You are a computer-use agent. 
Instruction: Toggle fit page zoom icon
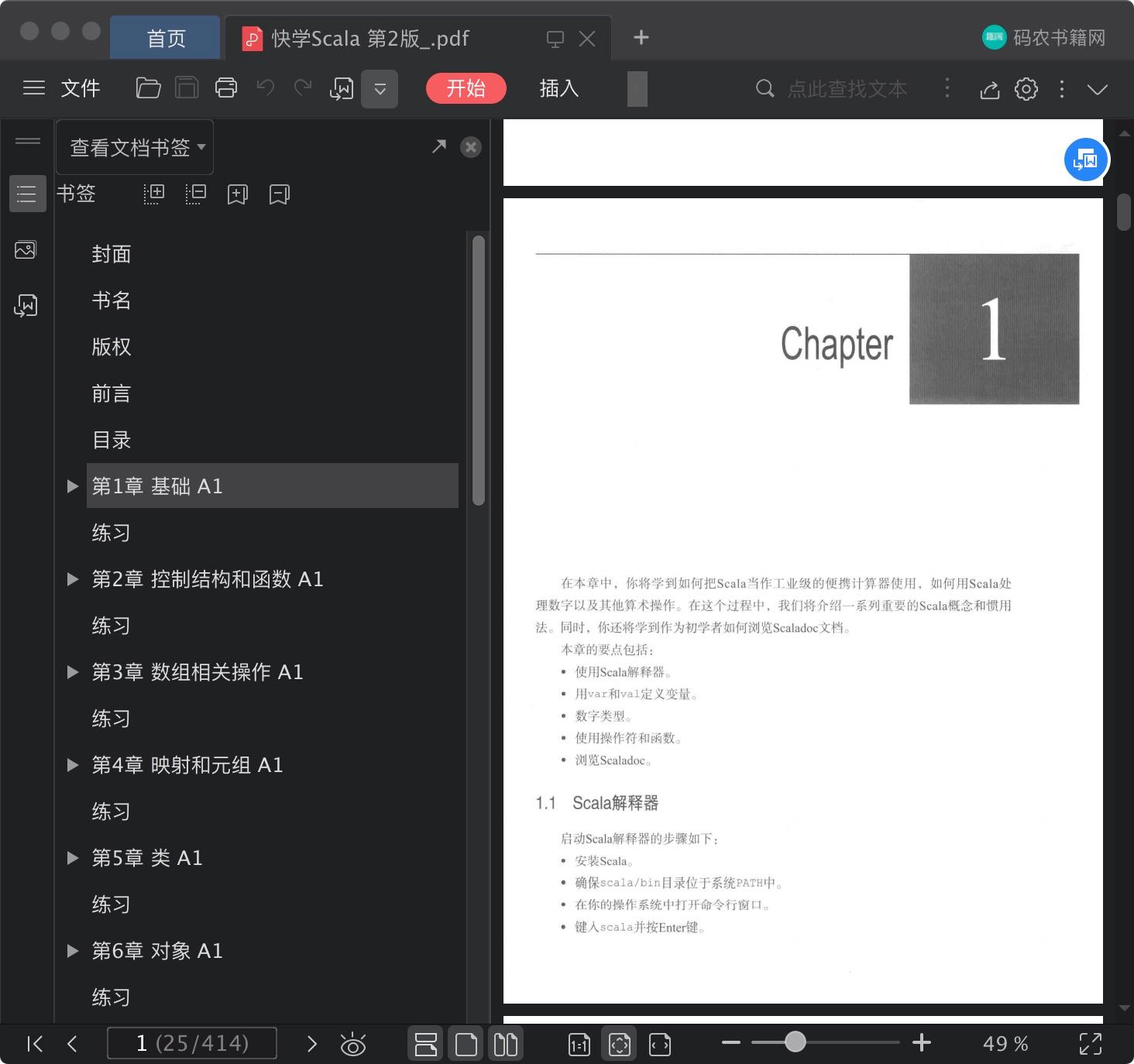620,1044
